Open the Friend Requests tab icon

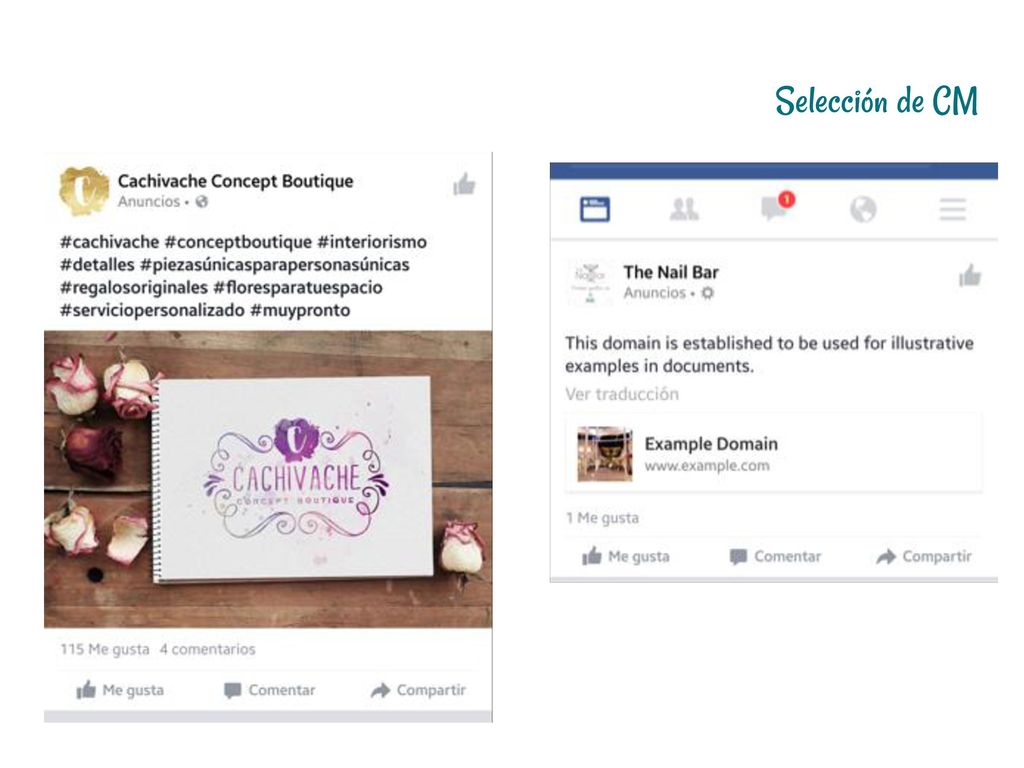point(684,210)
